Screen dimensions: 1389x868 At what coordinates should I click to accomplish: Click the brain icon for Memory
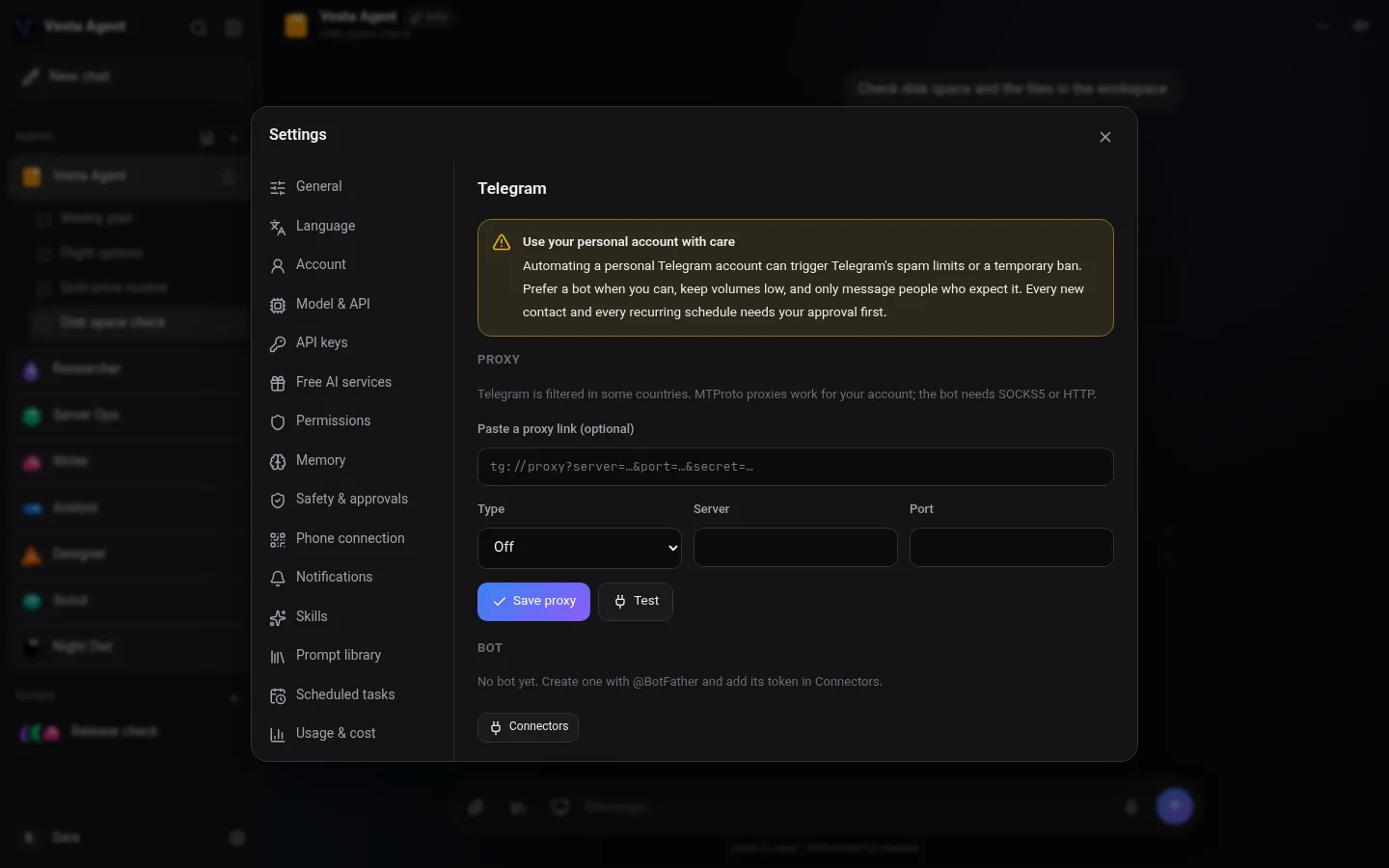(x=278, y=461)
